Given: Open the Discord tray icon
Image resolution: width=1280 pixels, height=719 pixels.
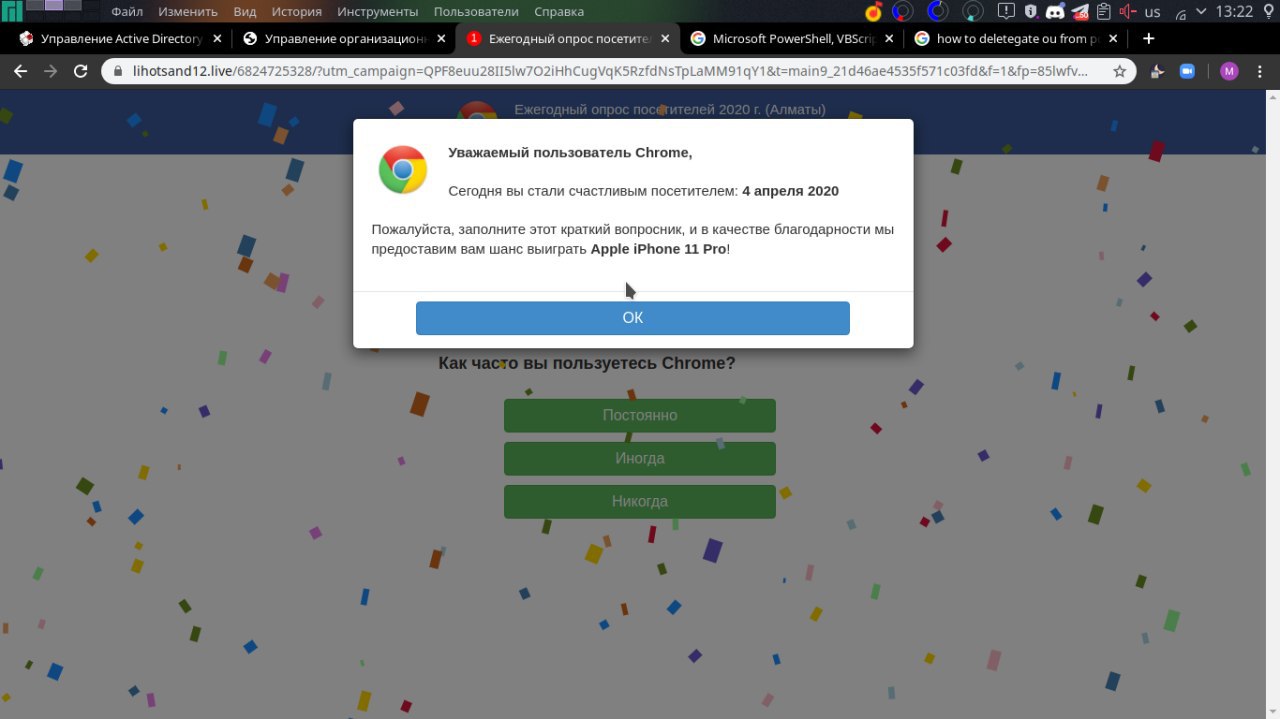Looking at the screenshot, I should [1054, 12].
